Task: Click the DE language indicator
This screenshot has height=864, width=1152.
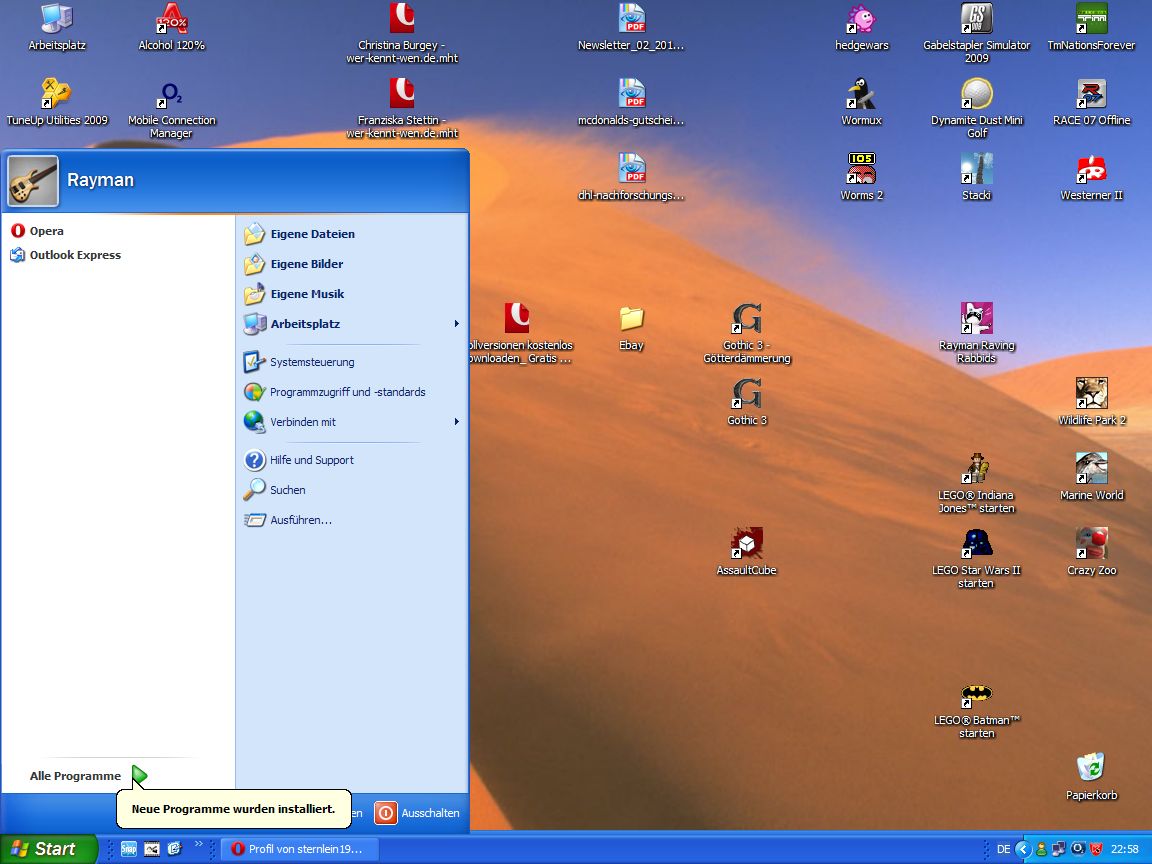Action: pyautogui.click(x=1004, y=849)
